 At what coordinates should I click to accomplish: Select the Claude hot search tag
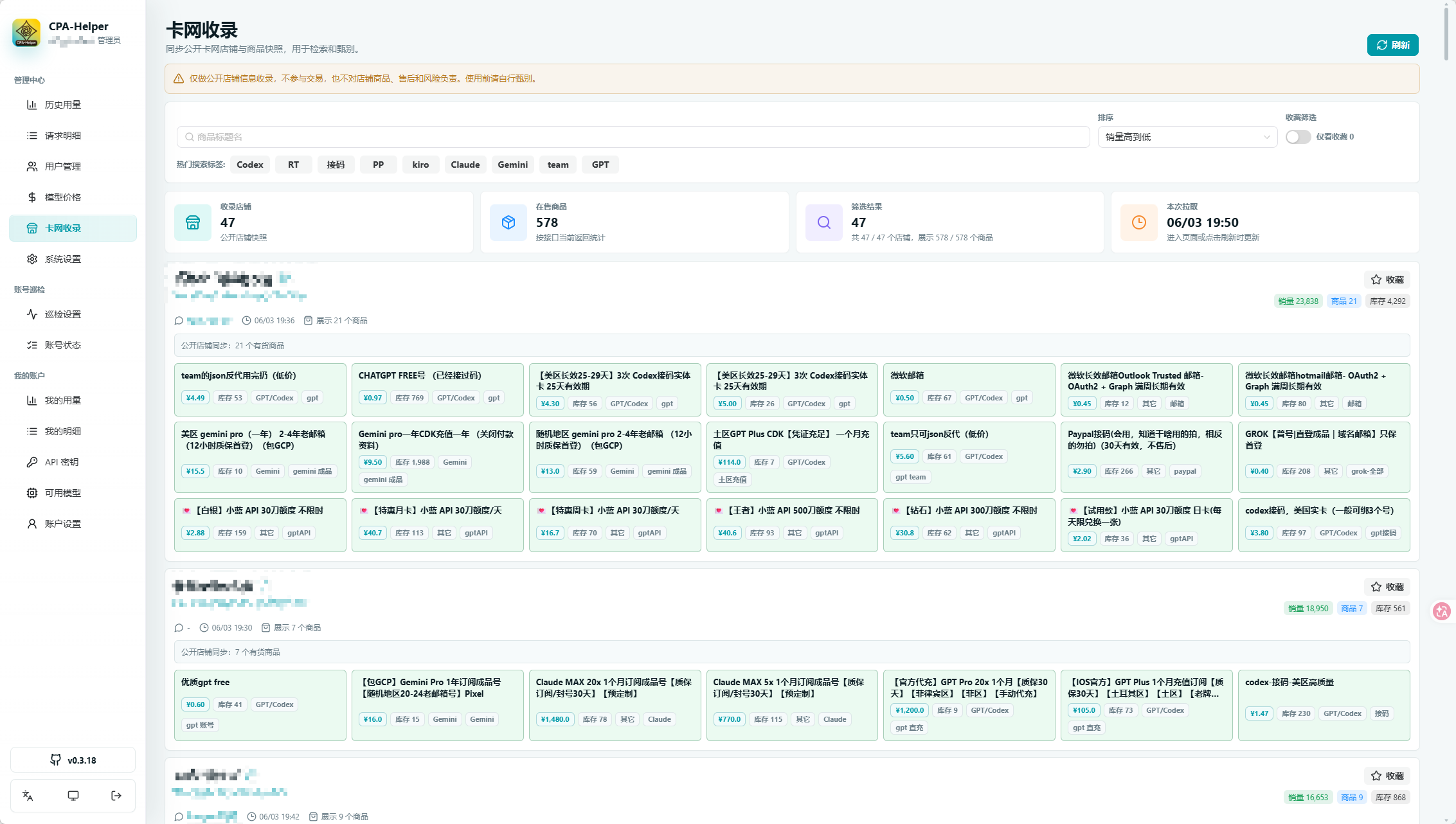[x=465, y=165]
